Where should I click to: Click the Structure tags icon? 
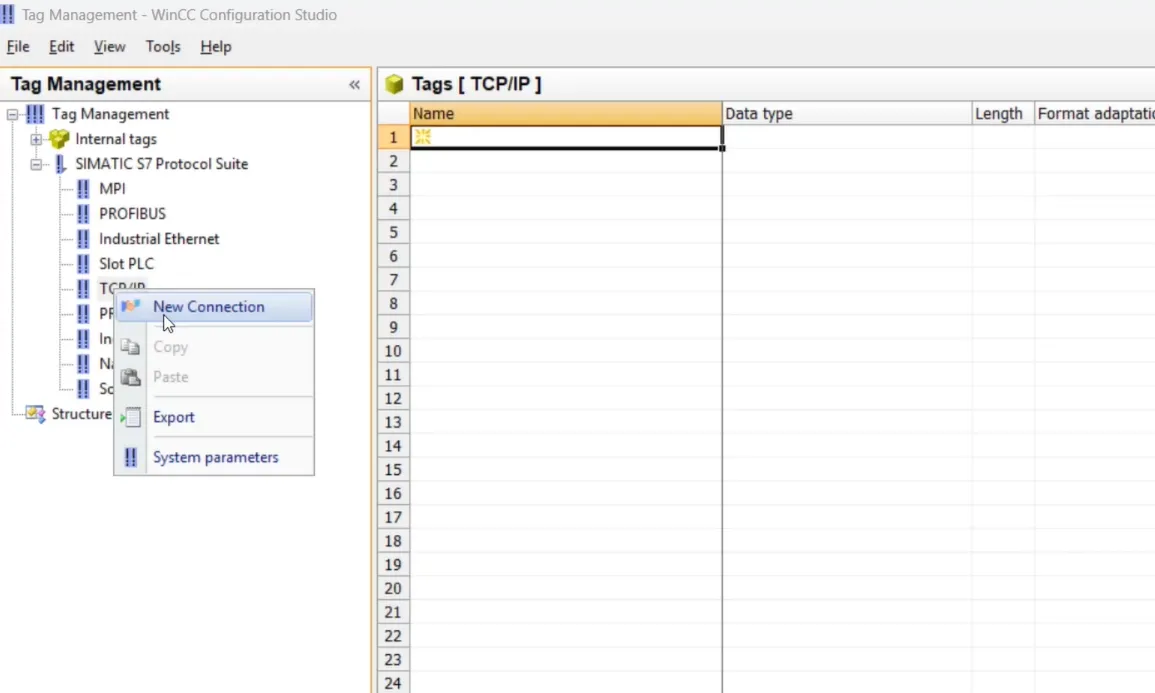tap(35, 414)
